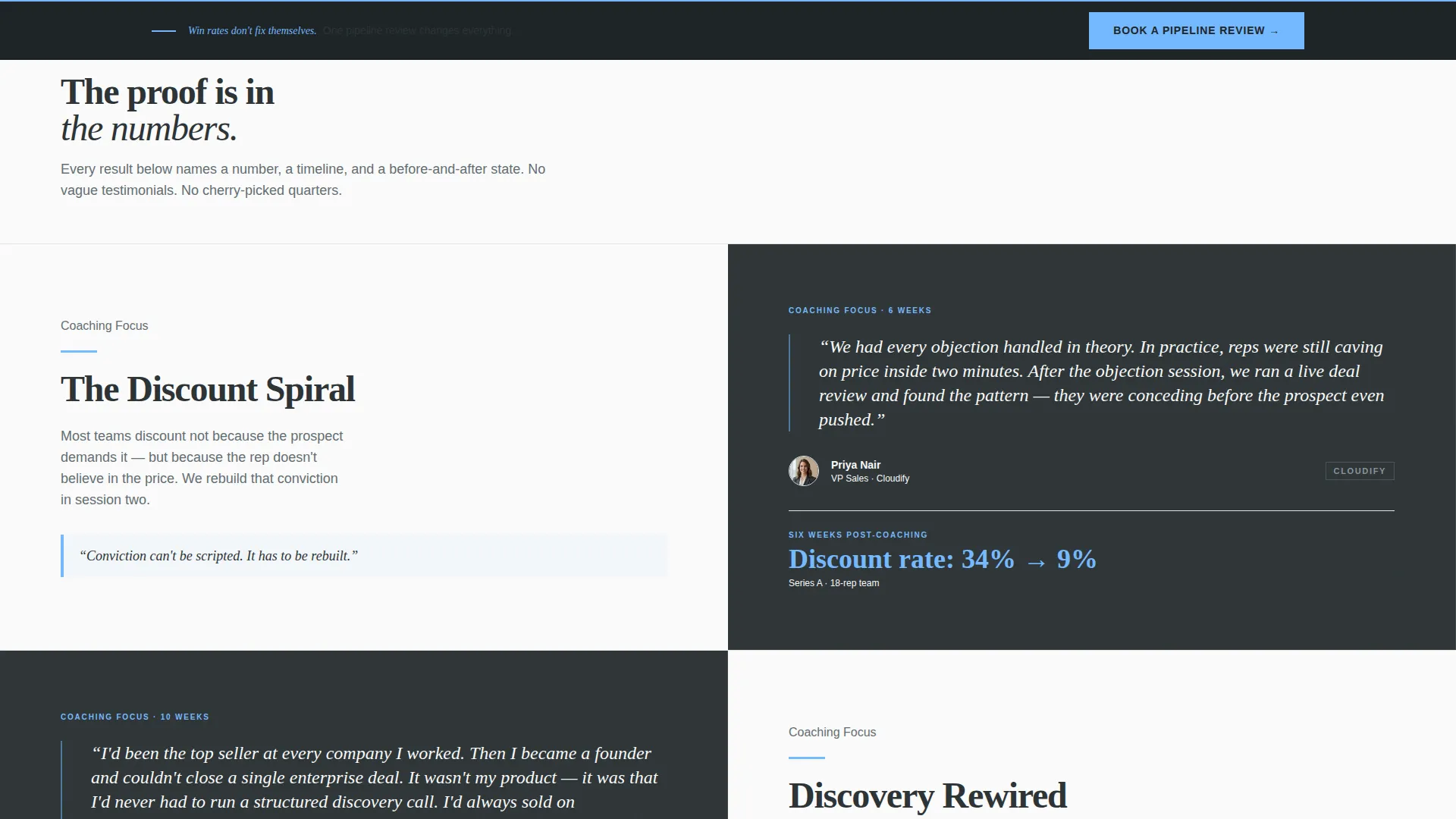The image size is (1456, 819).
Task: Click the 'Conviction can't be scripted' pull quote
Action: click(x=364, y=556)
